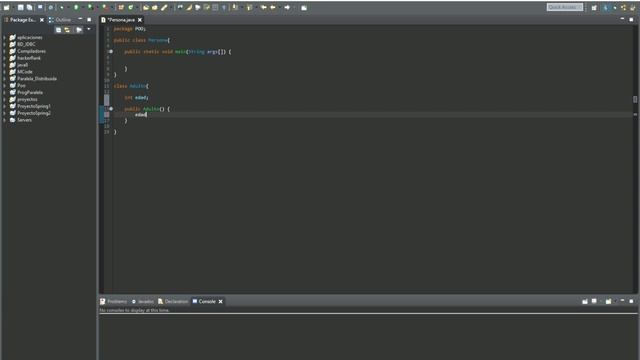The width and height of the screenshot is (640, 360).
Task: Click the Run with Coverage icon
Action: pos(90,7)
